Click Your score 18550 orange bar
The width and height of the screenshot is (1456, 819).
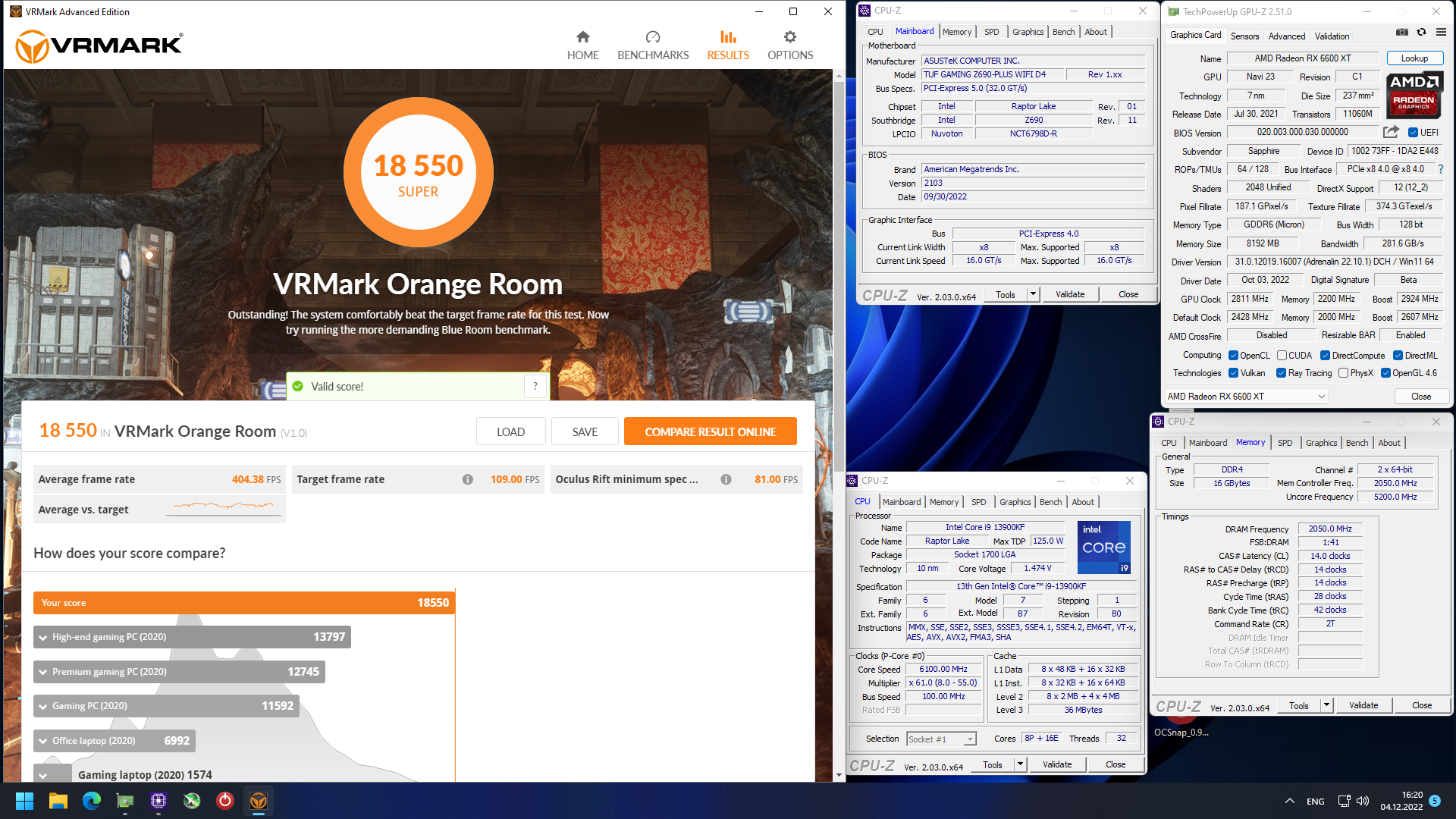pos(244,603)
